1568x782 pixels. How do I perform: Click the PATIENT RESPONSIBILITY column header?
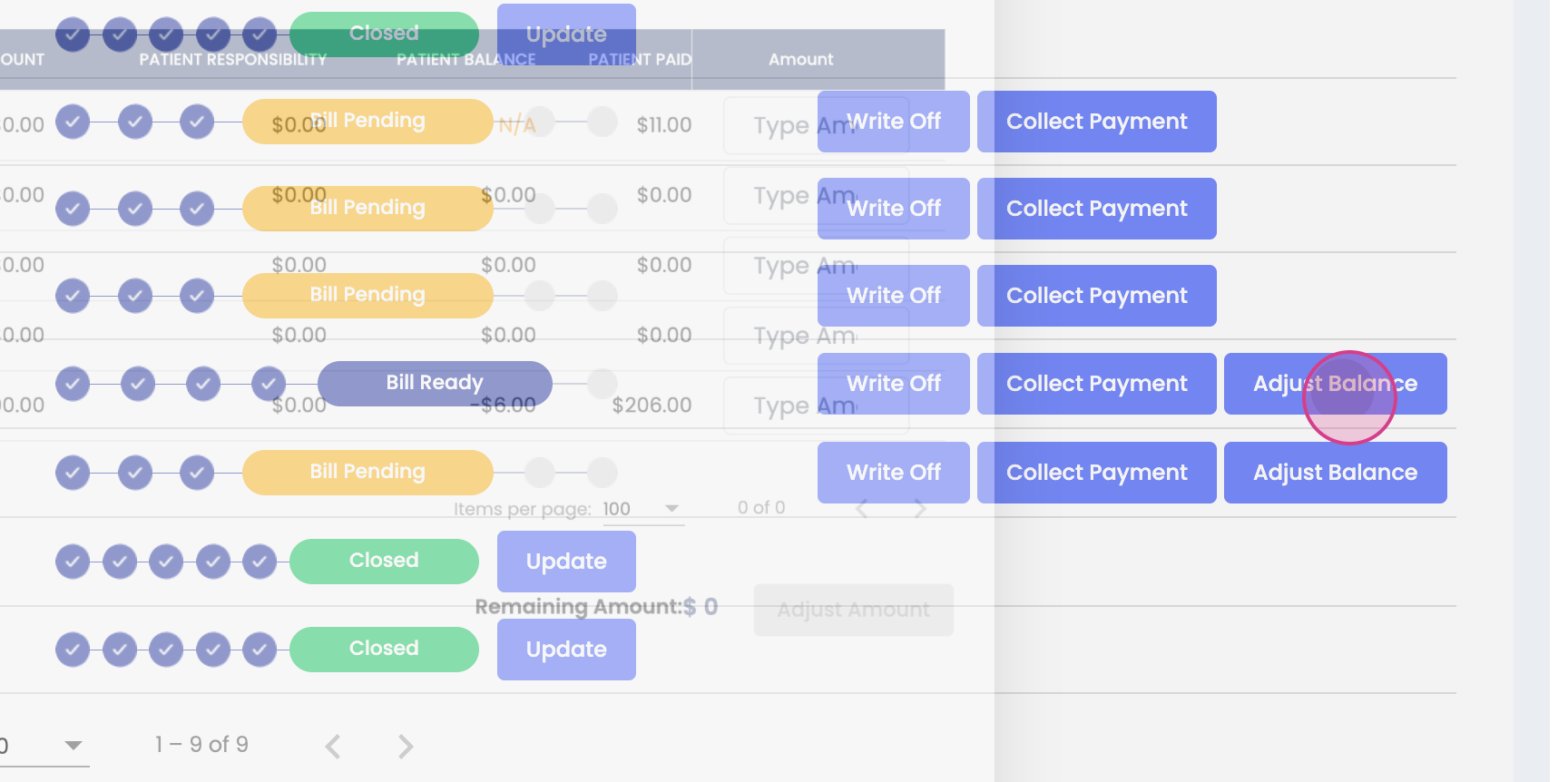(x=233, y=60)
